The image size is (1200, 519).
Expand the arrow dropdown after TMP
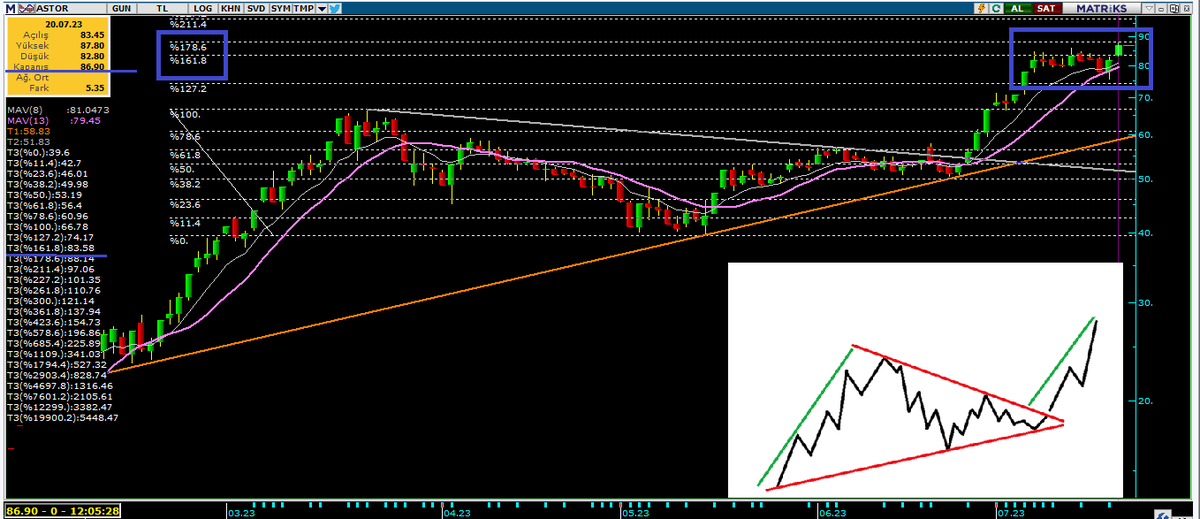coord(322,7)
